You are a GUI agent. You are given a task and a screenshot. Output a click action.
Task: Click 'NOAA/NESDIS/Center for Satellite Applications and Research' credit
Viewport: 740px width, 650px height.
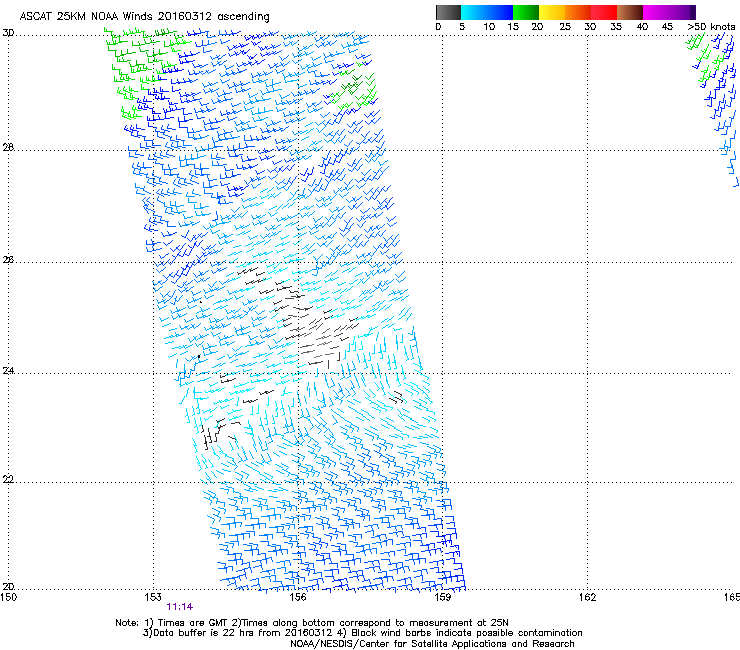point(432,644)
